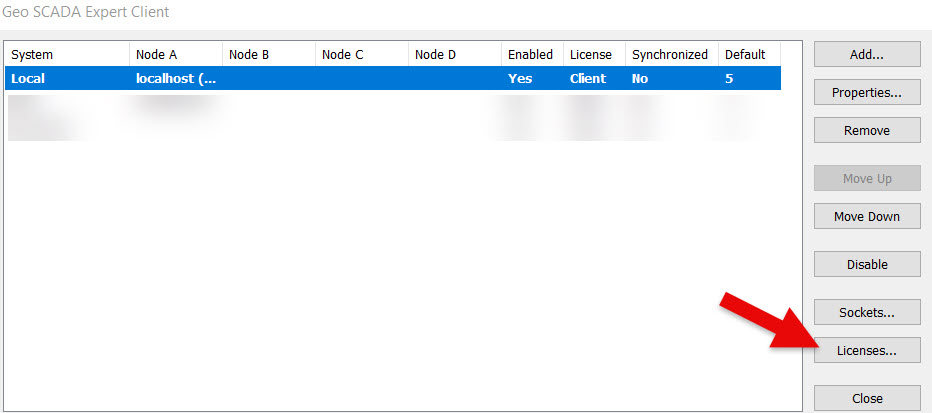This screenshot has height=413, width=932.
Task: Click the No value under Synchronized
Action: coord(640,78)
